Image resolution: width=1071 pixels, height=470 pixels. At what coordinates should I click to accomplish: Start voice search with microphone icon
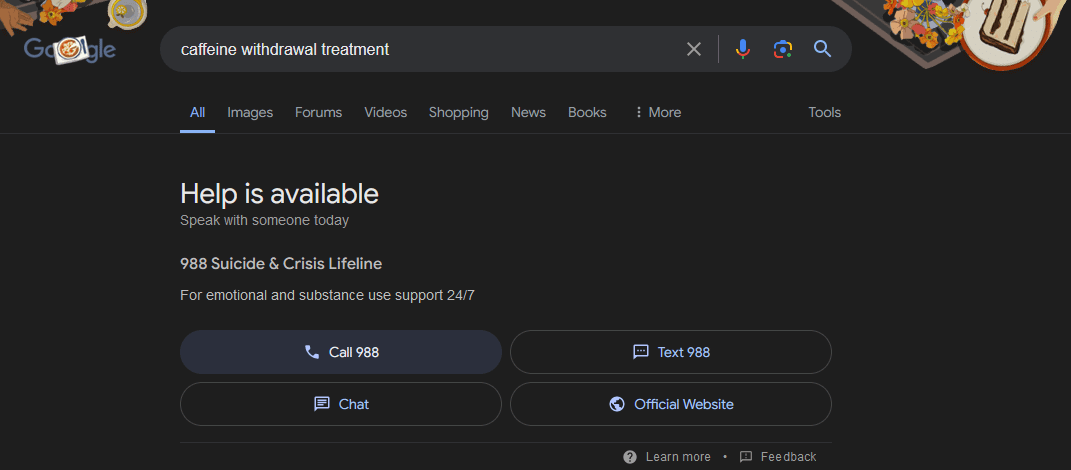click(742, 49)
